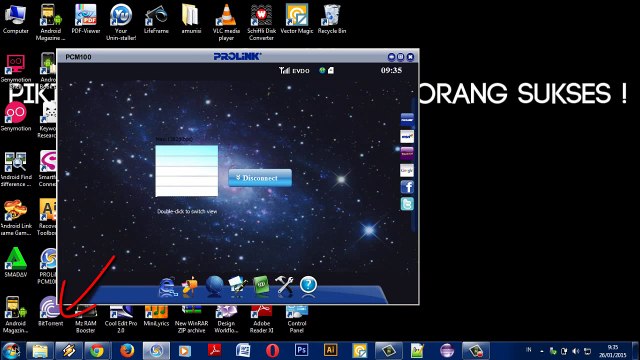Select the Android Find difference desktop icon
The height and width of the screenshot is (360, 640).
tap(16, 169)
